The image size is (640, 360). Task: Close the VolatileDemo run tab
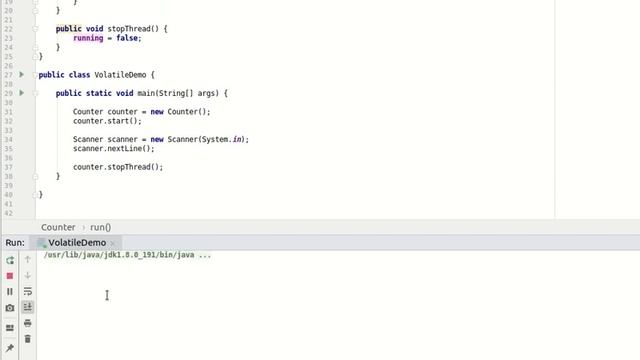pos(113,243)
